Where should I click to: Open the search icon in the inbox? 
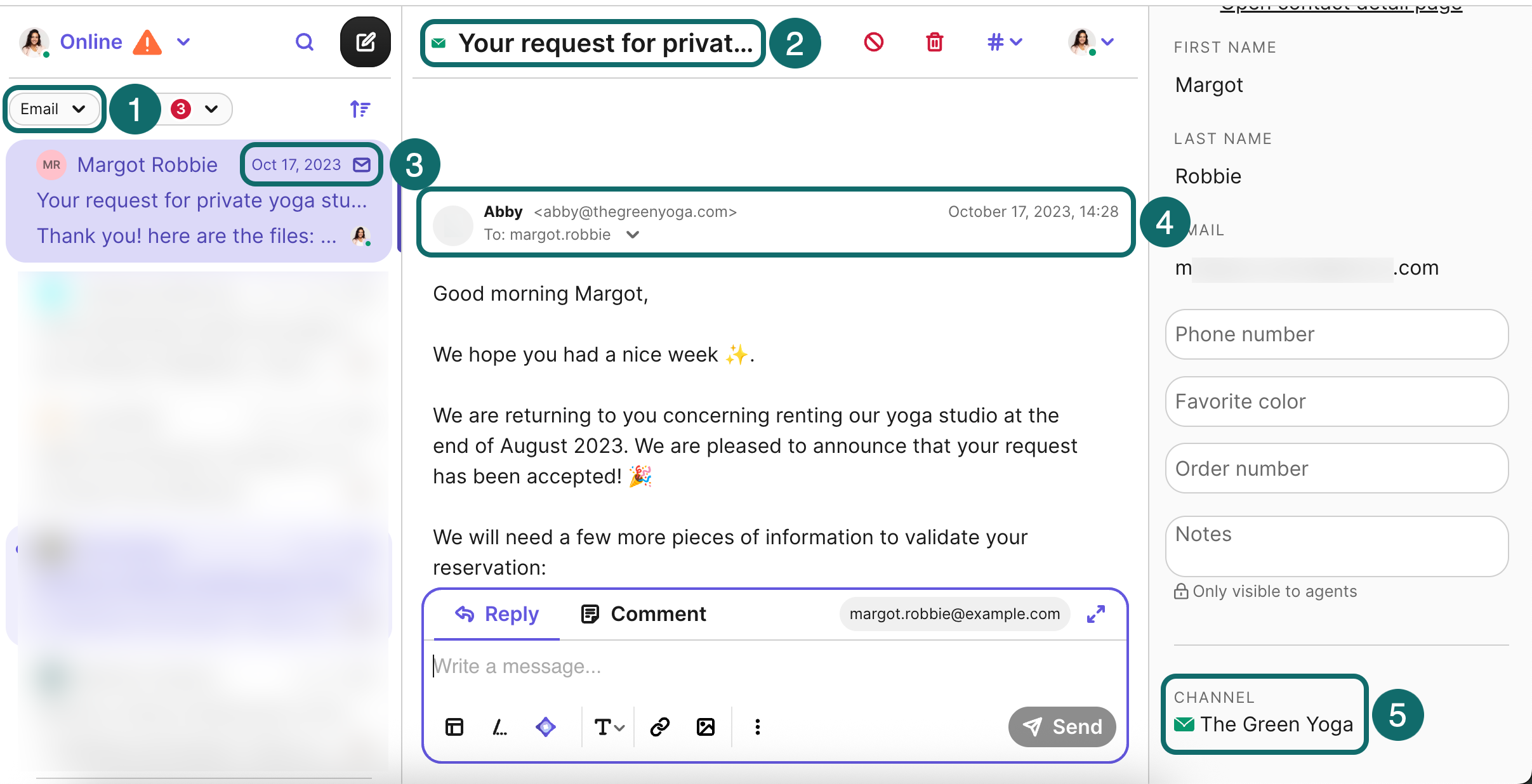point(304,42)
